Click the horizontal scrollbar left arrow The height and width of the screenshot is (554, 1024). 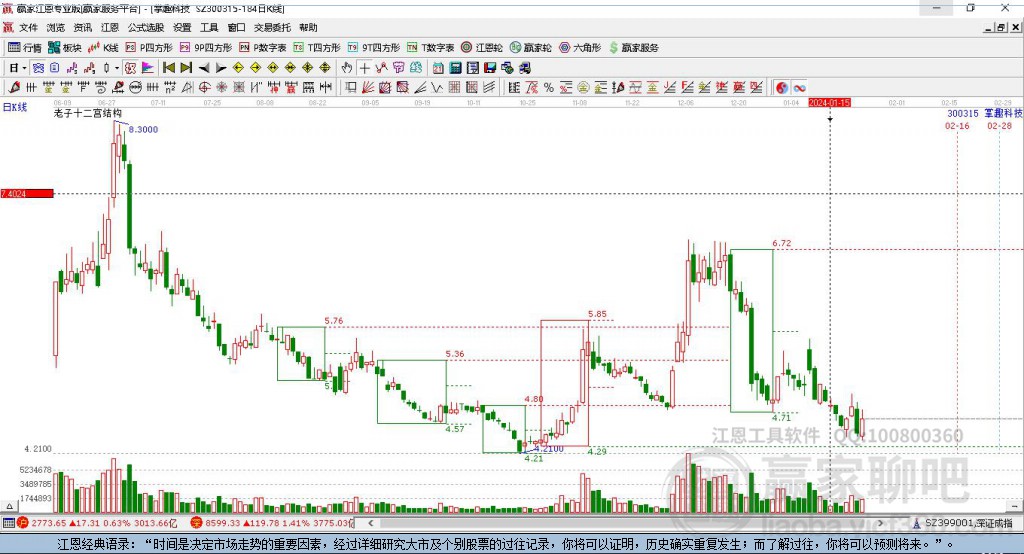click(x=371, y=523)
